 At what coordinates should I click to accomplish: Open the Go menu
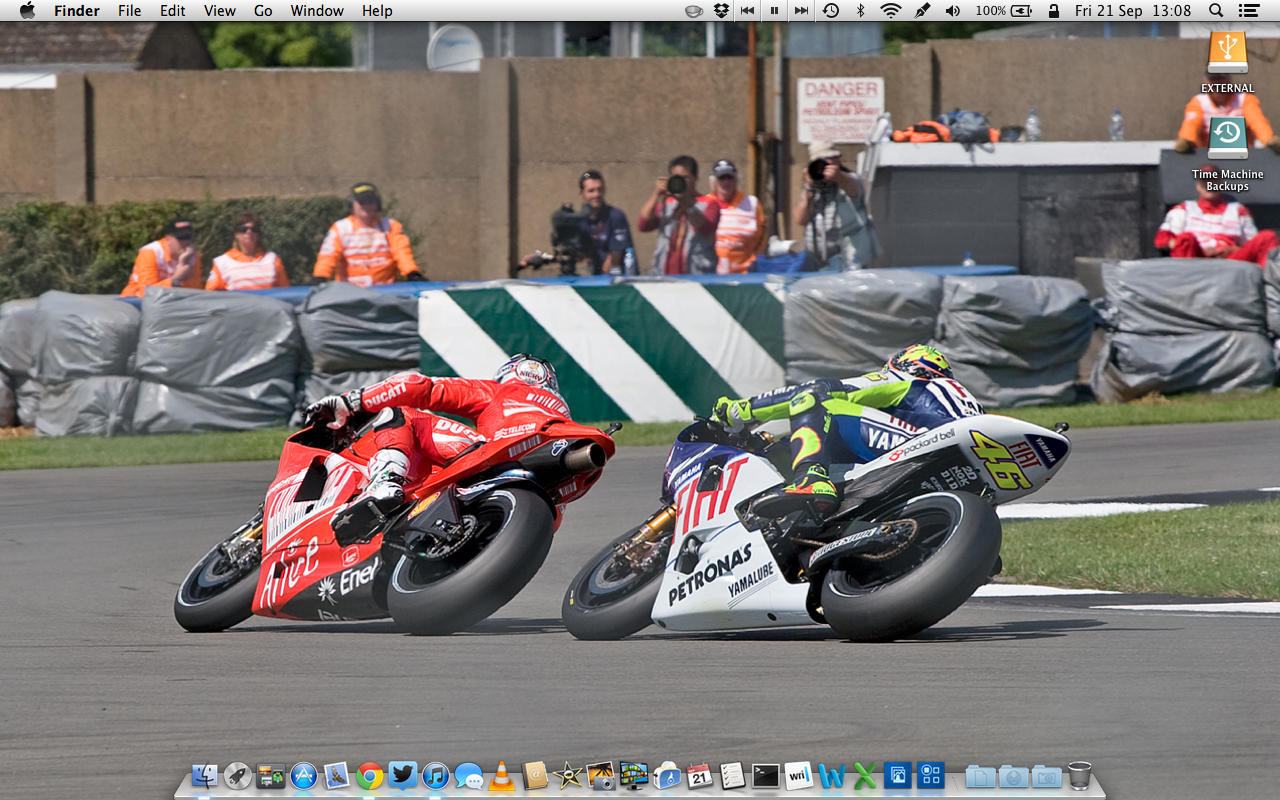(x=263, y=11)
